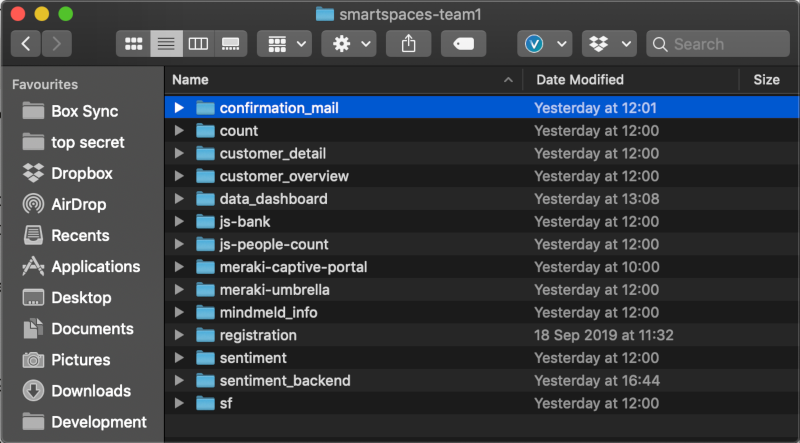Image resolution: width=800 pixels, height=443 pixels.
Task: Select list view toggle button
Action: (x=166, y=44)
